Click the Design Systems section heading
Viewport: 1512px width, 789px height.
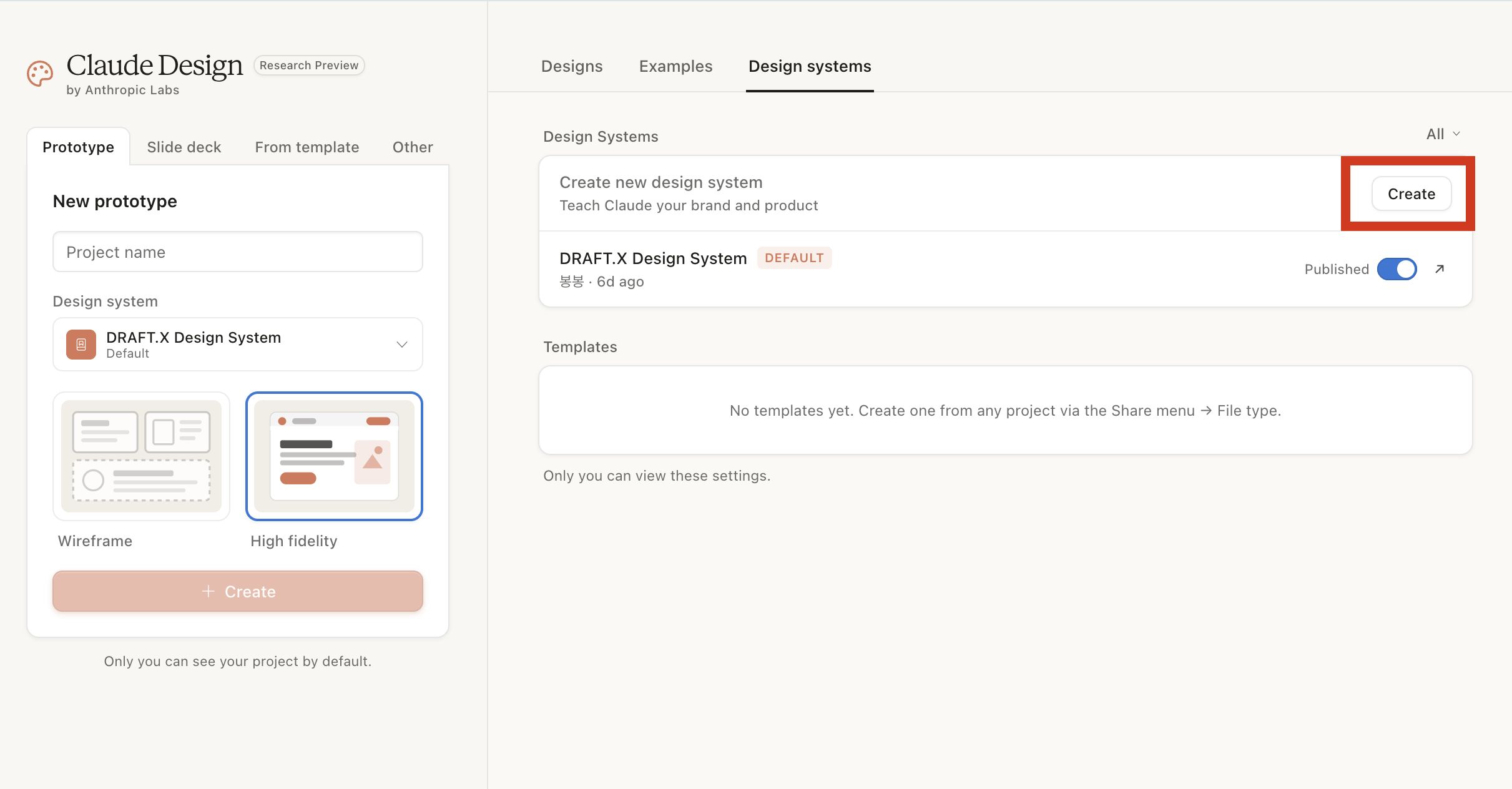(x=601, y=137)
